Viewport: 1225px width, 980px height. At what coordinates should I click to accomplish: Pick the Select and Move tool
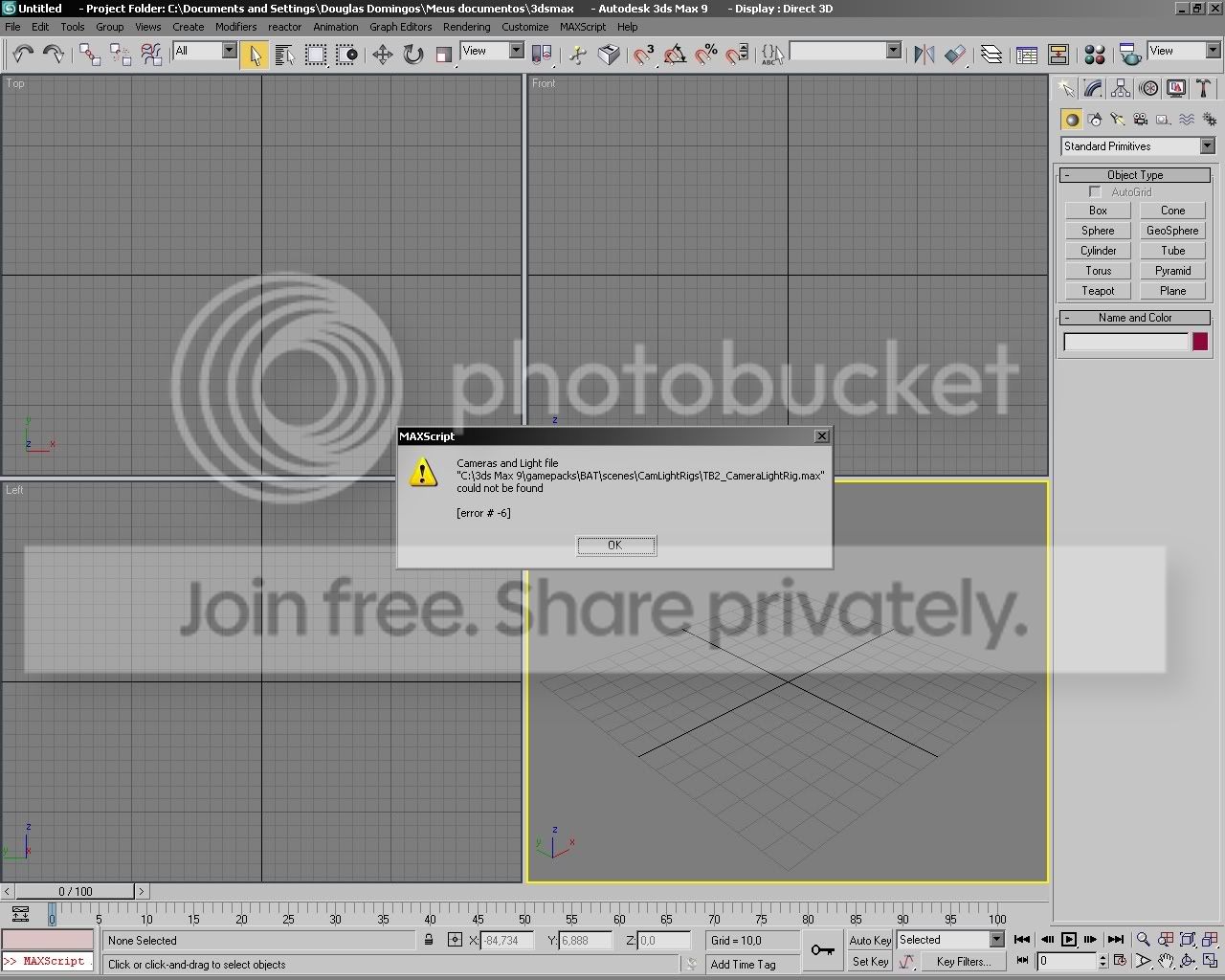[382, 55]
